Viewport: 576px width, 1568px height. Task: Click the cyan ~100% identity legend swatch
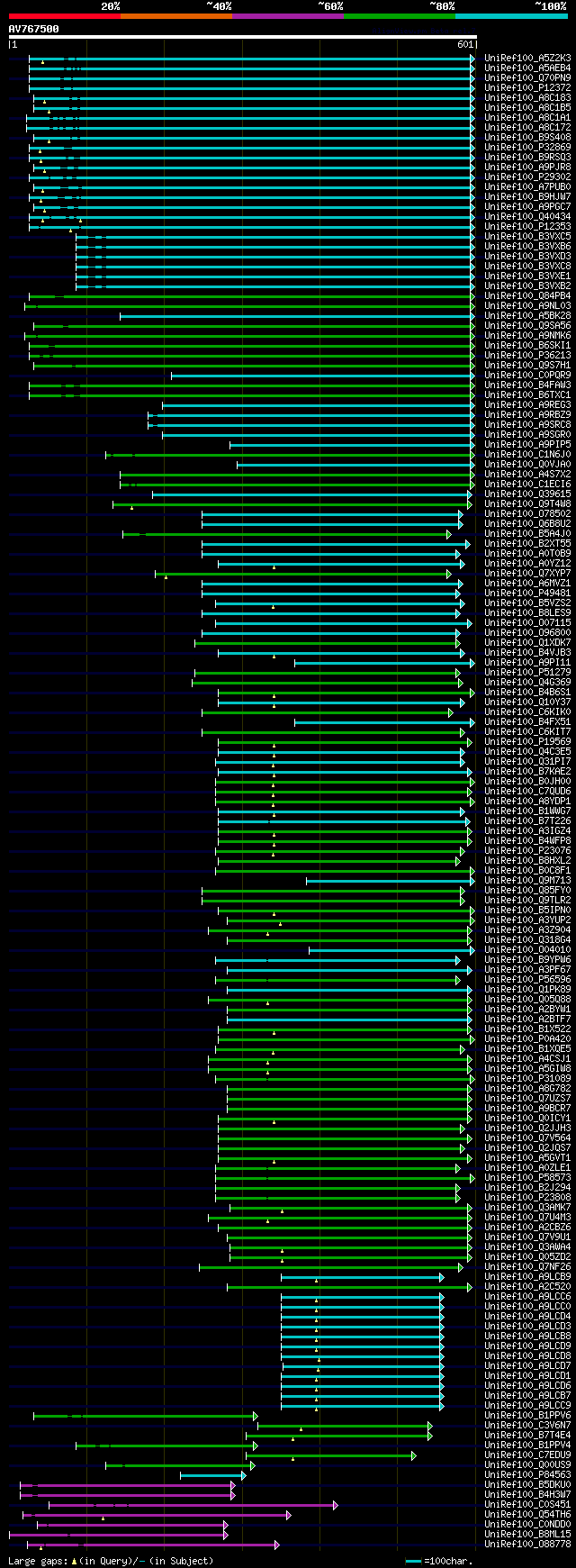511,16
